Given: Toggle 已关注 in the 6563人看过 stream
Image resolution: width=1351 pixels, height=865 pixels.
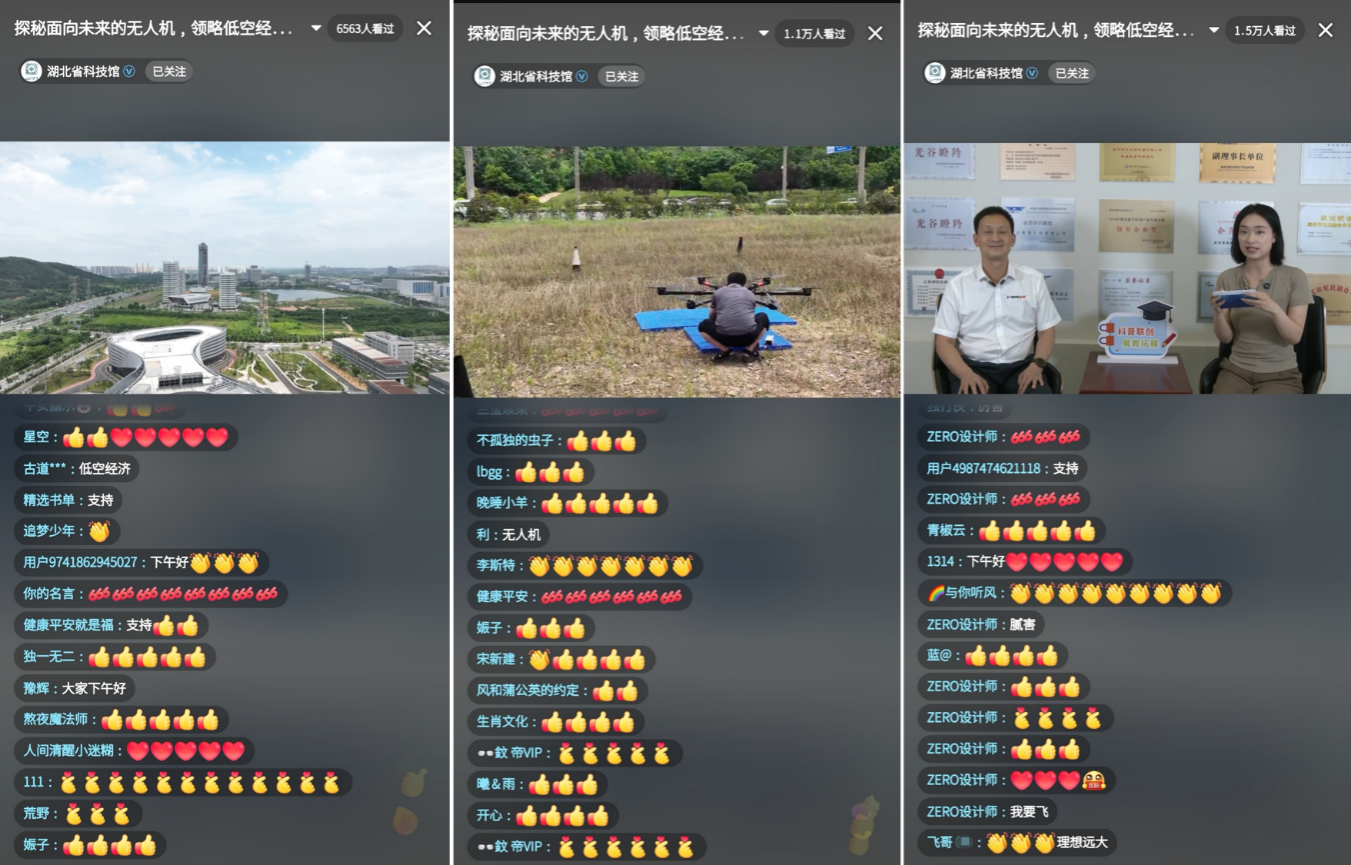Looking at the screenshot, I should (x=169, y=72).
